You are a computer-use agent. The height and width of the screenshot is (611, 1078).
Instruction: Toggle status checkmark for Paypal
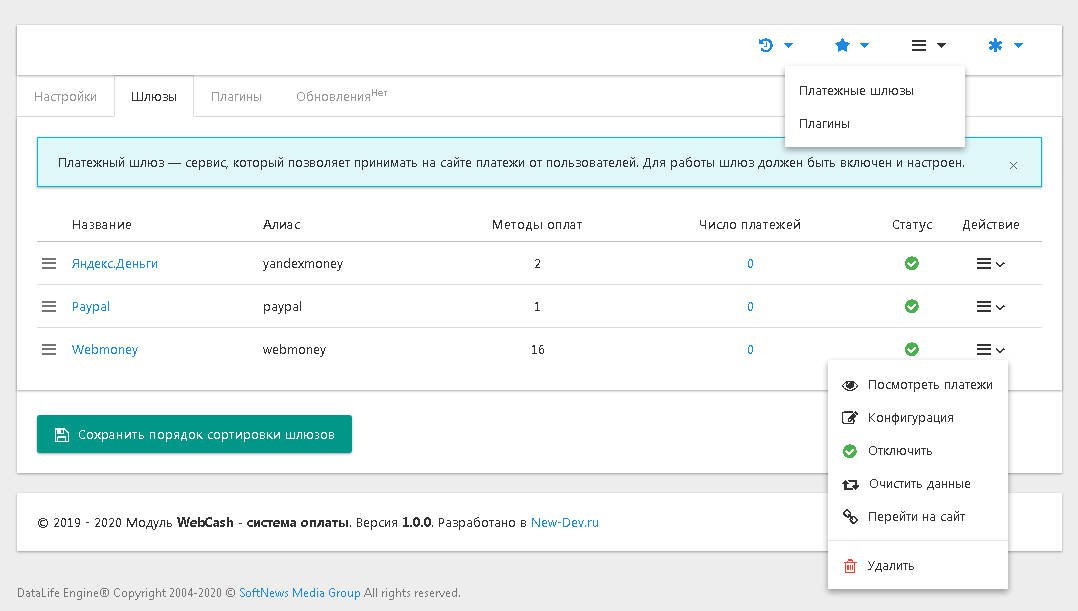click(912, 307)
